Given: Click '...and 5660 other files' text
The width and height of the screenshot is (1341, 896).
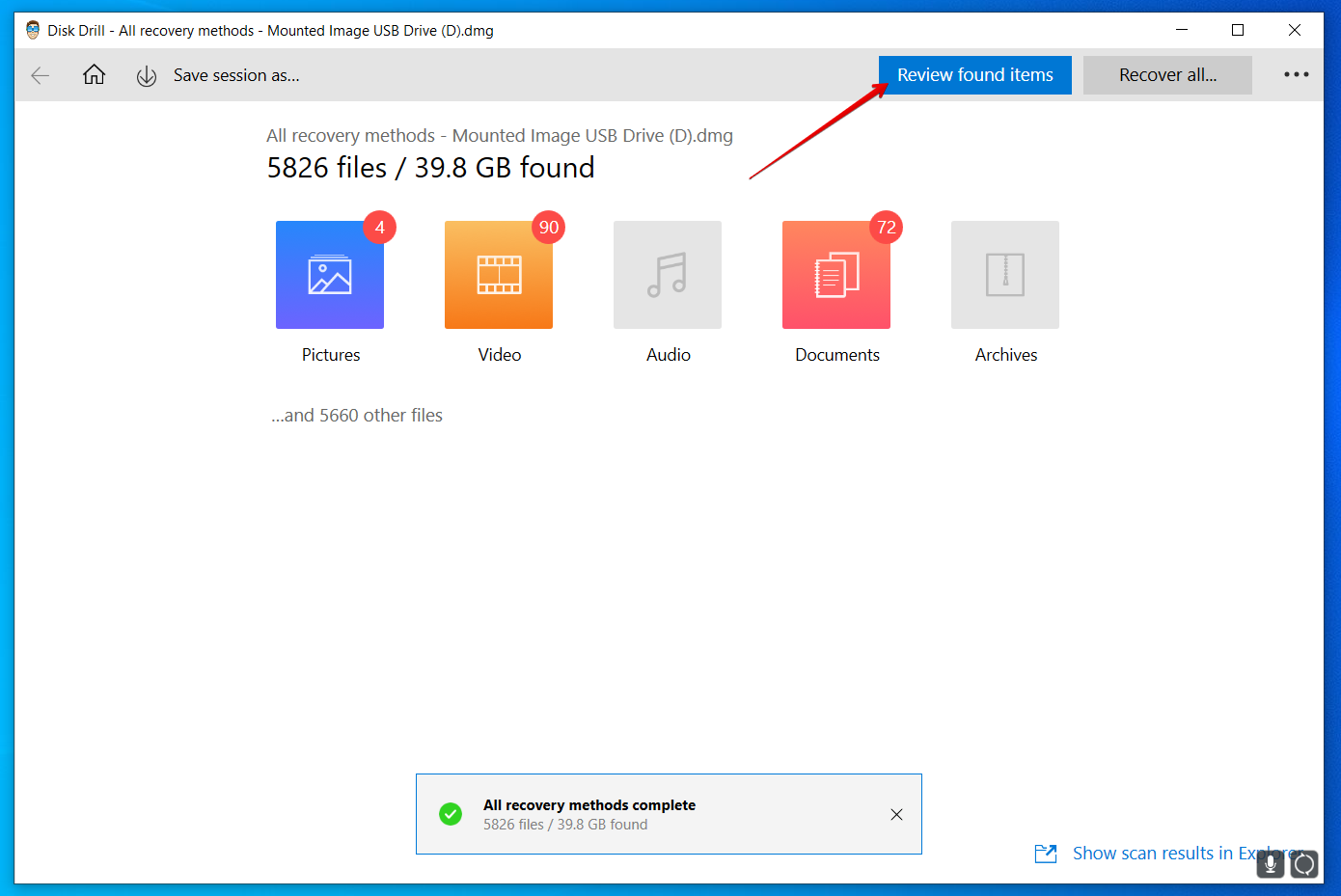Looking at the screenshot, I should pyautogui.click(x=357, y=416).
